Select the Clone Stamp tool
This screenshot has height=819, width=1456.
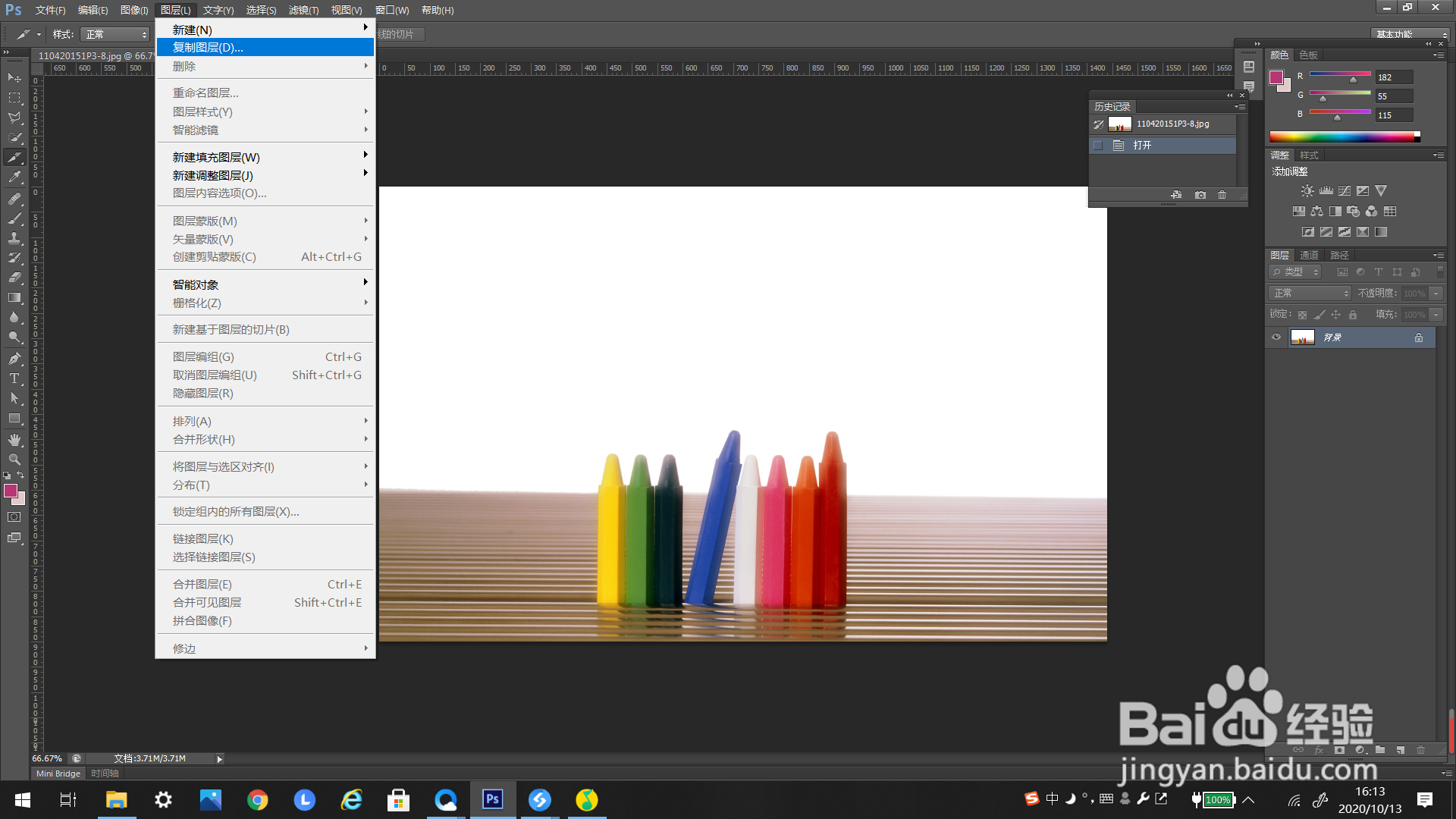click(x=14, y=238)
